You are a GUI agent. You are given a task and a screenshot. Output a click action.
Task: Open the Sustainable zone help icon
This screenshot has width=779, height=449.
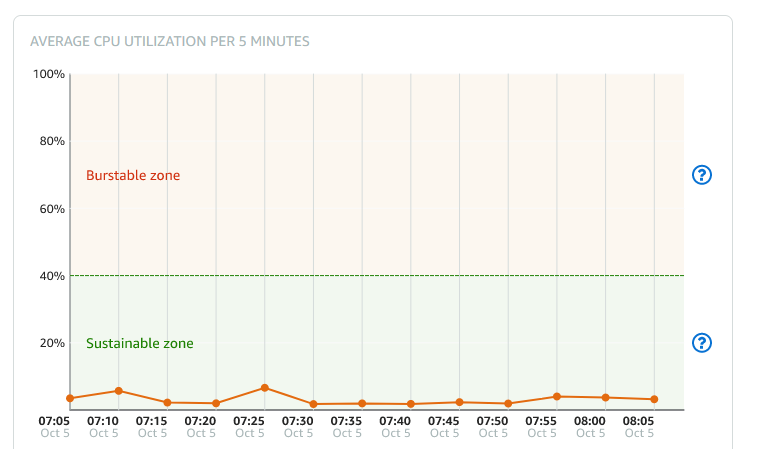pyautogui.click(x=701, y=343)
